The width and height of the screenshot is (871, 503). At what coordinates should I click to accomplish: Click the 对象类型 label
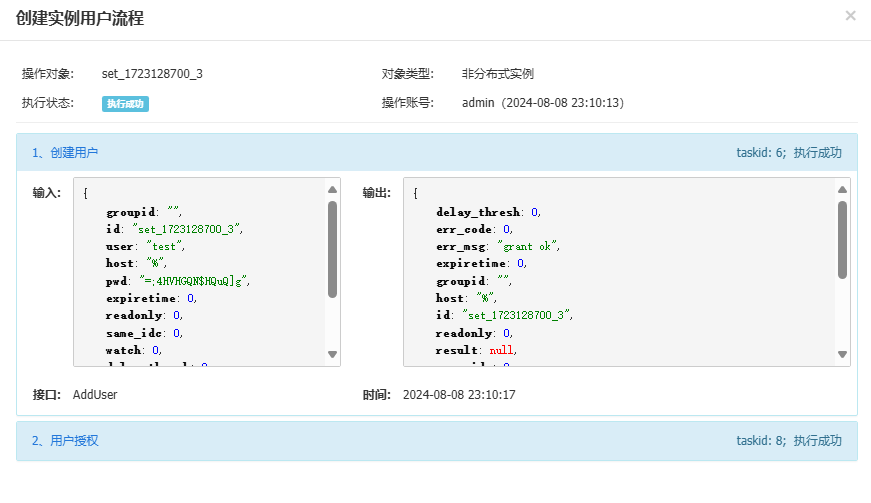(x=408, y=74)
